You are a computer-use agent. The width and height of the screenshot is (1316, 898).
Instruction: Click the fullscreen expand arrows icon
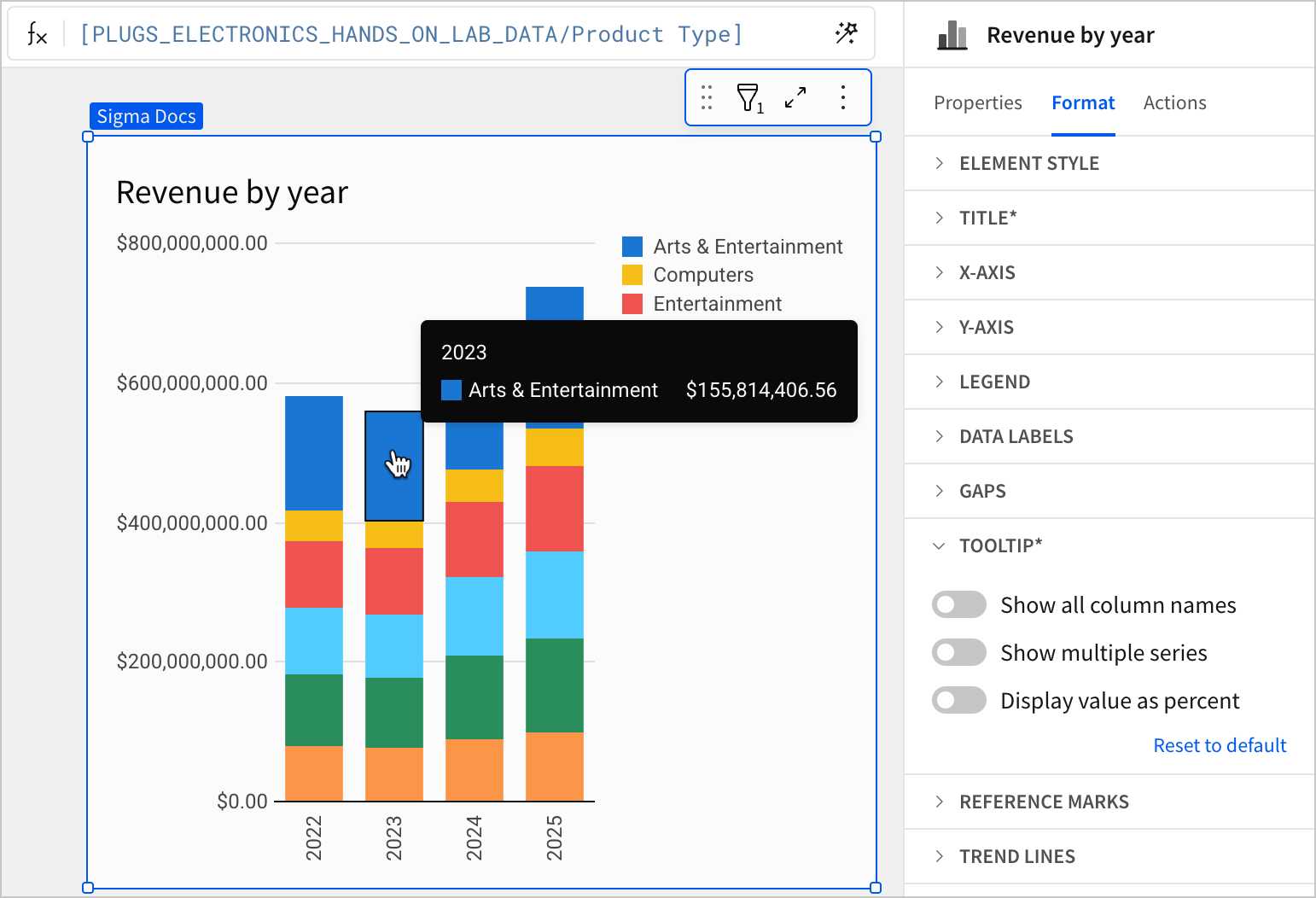tap(795, 97)
